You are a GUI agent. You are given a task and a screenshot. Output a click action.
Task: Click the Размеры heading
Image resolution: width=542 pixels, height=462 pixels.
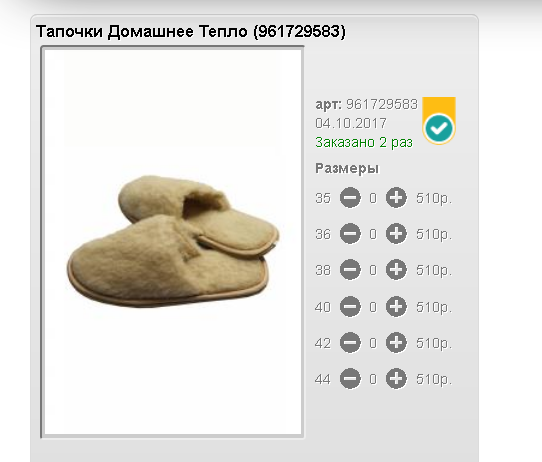coord(347,169)
